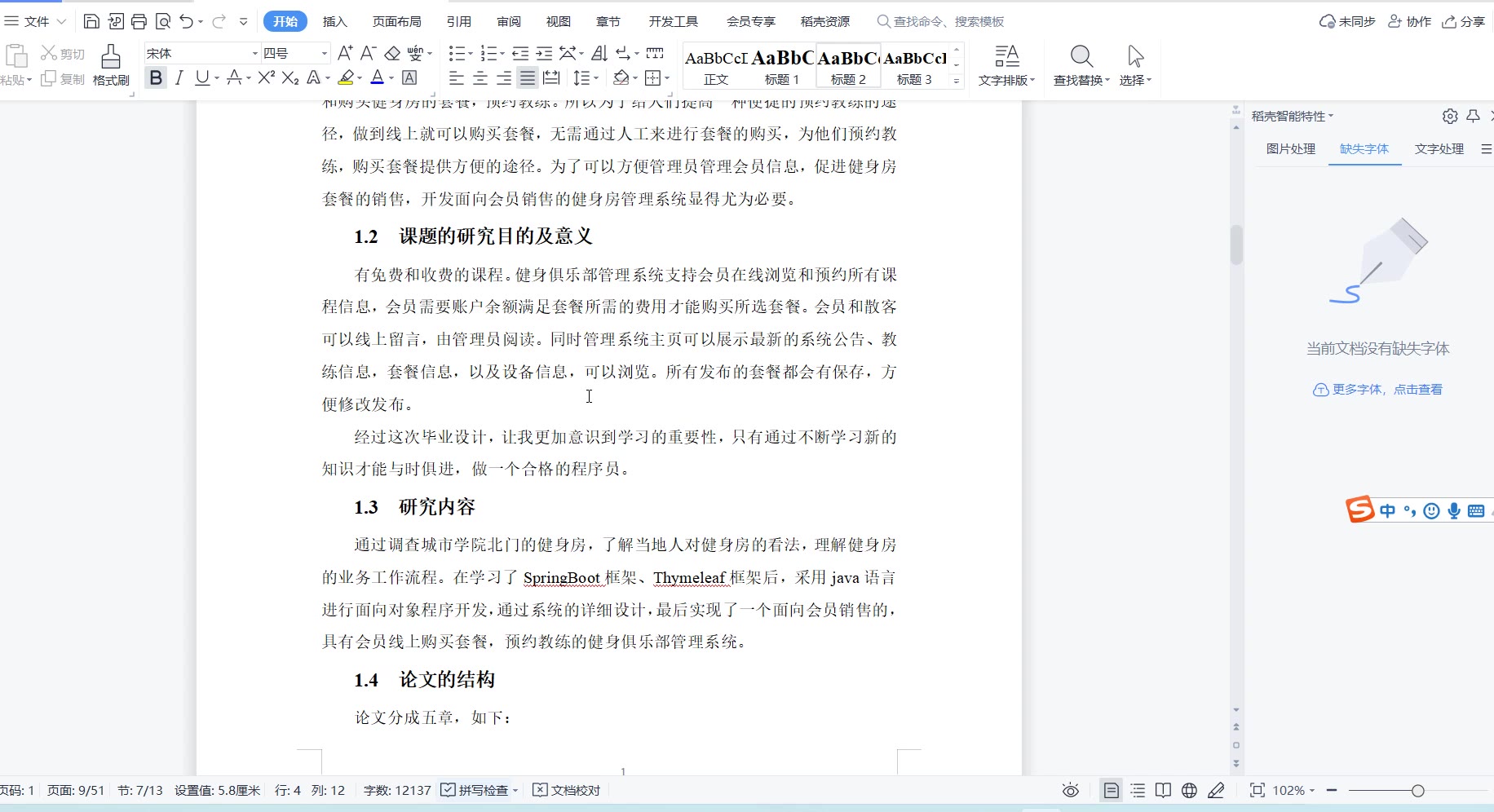1494x812 pixels.
Task: Open the bullet list dropdown
Action: 469,53
